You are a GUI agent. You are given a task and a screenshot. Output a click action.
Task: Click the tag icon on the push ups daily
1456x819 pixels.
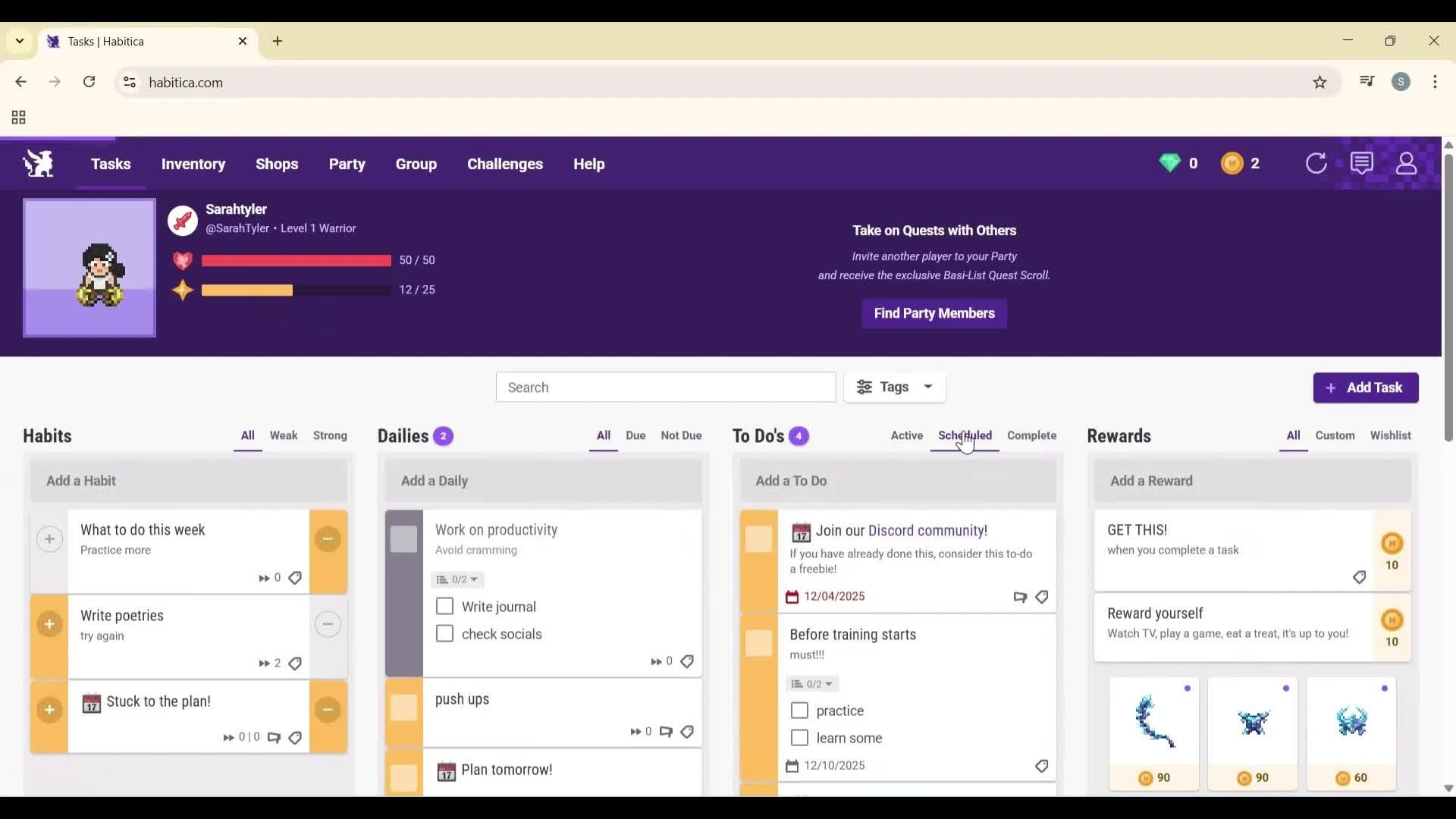click(x=686, y=732)
